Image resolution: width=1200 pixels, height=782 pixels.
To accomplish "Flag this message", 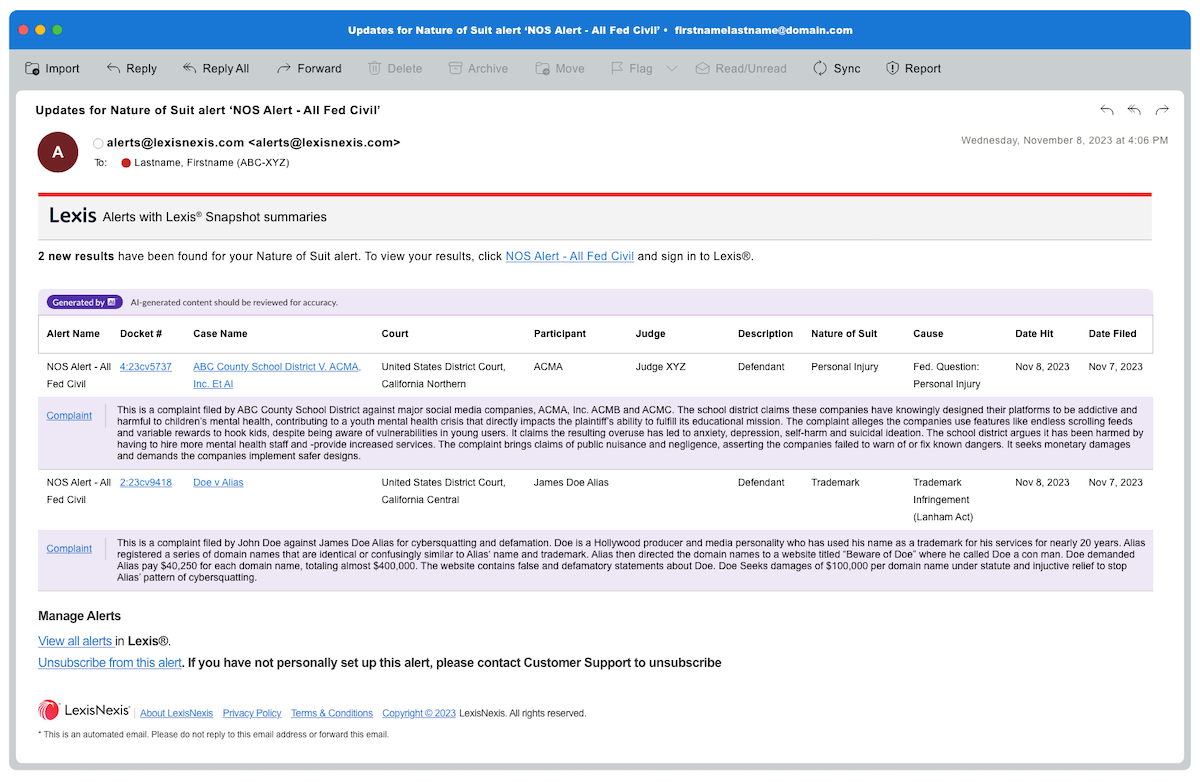I will click(x=631, y=69).
